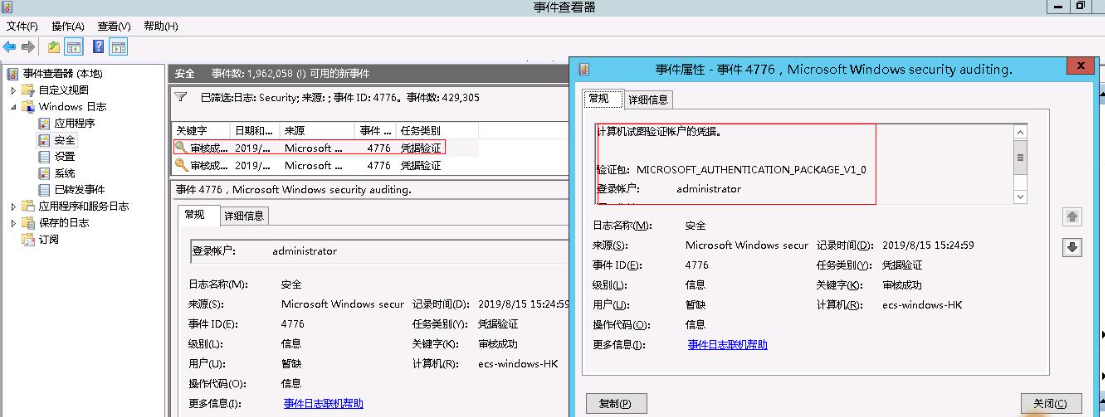Click the 关闭(C) button
This screenshot has height=417, width=1105.
tap(1051, 404)
